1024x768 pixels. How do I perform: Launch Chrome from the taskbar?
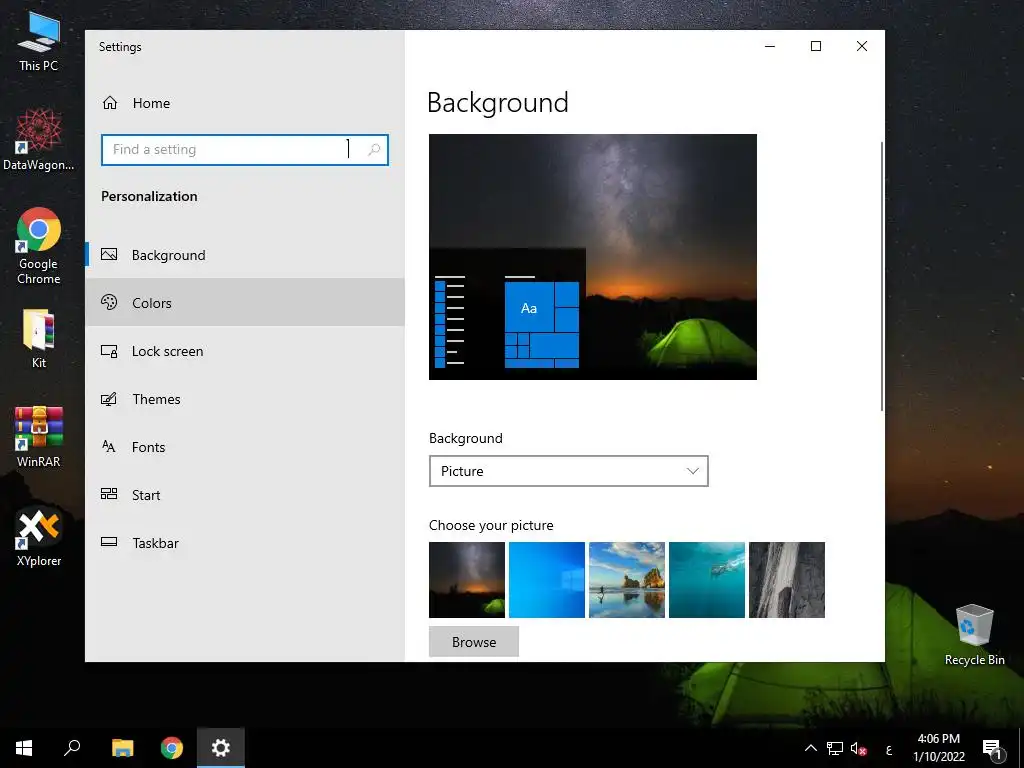pos(172,748)
